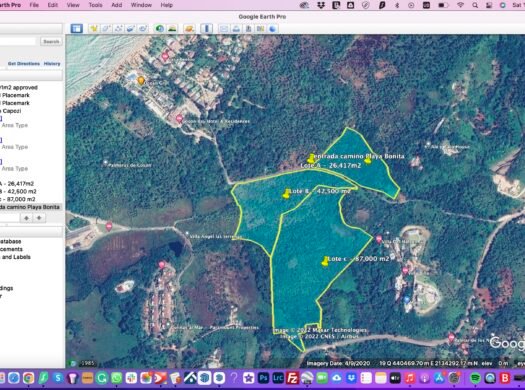The height and width of the screenshot is (390, 525).
Task: Open Chrome from the dock
Action: [x=28, y=378]
